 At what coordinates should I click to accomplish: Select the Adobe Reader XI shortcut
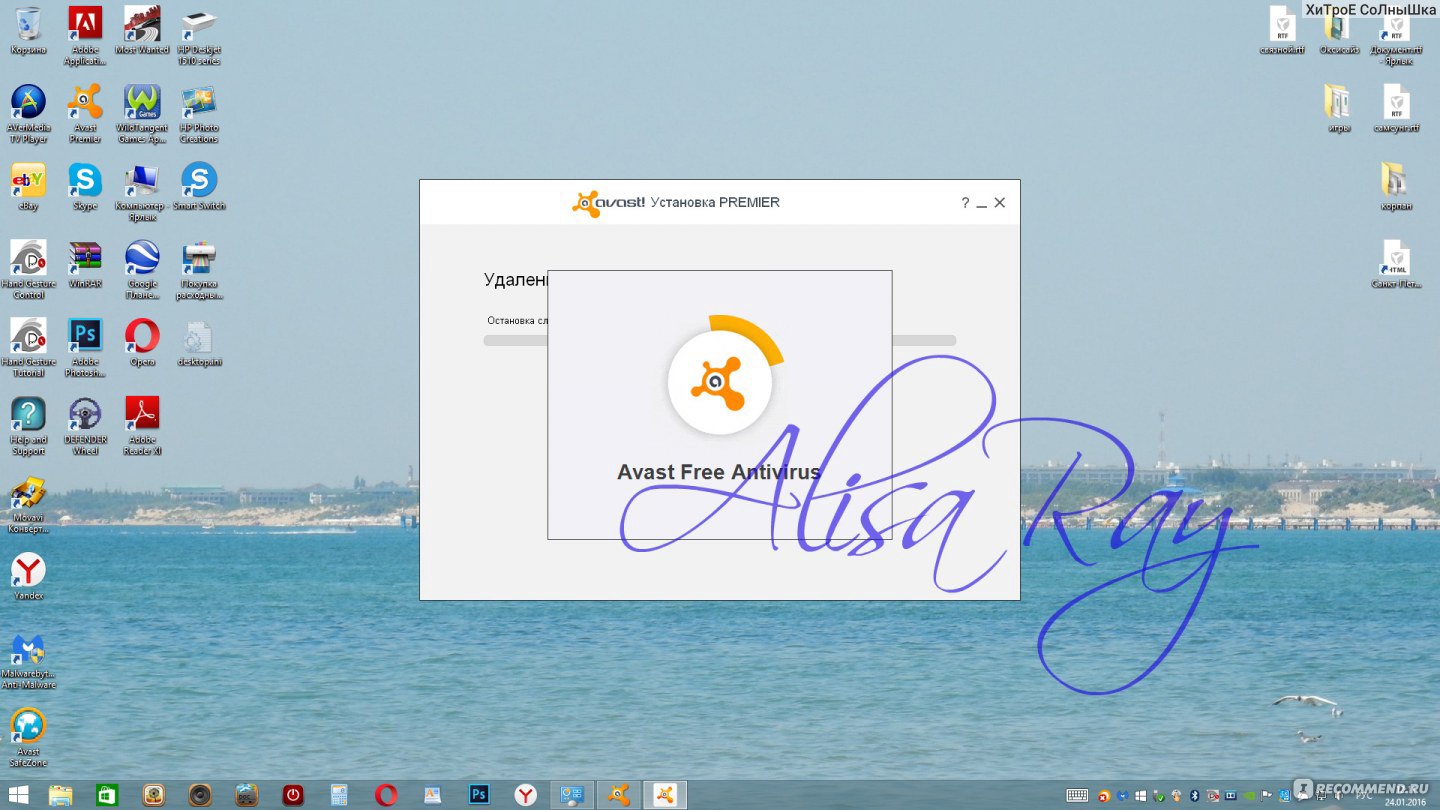click(142, 426)
